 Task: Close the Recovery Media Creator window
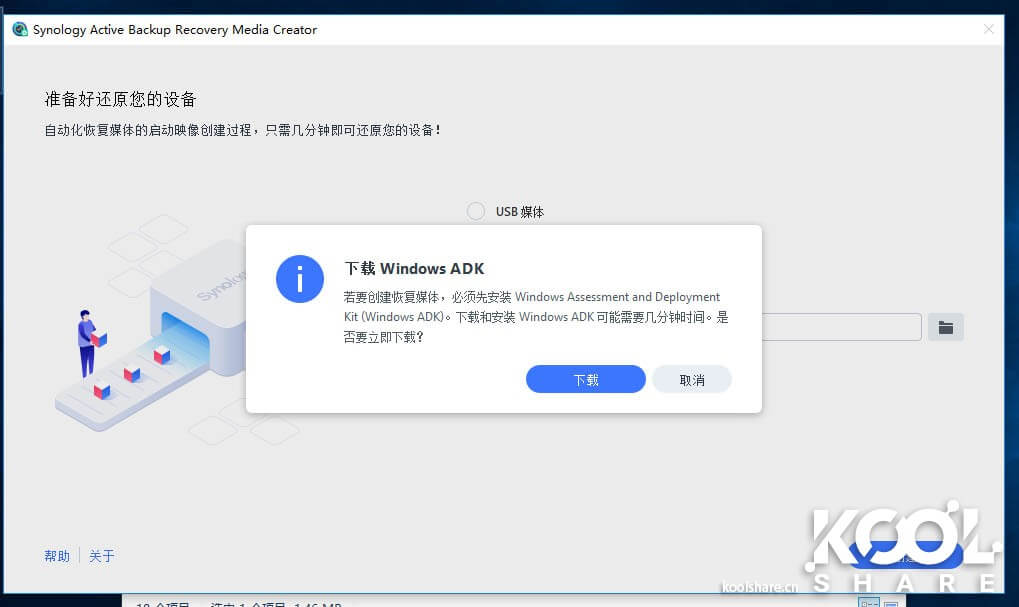(988, 30)
